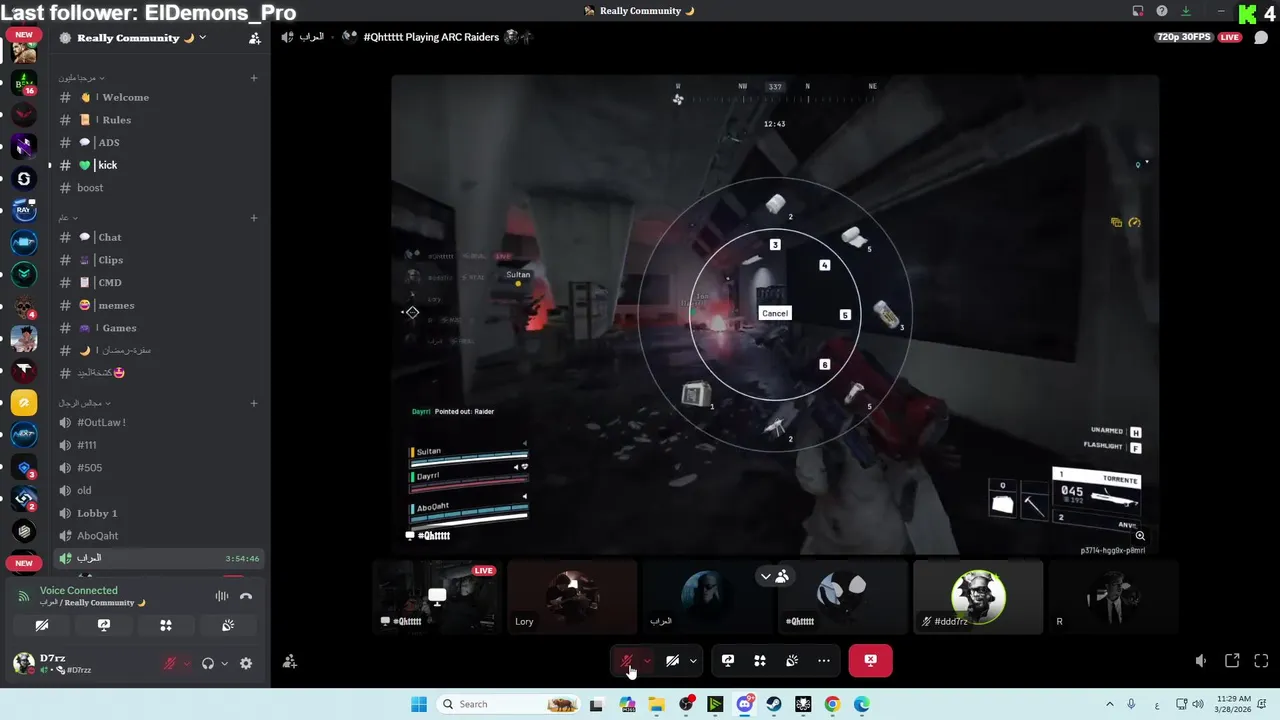The width and height of the screenshot is (1280, 720).
Task: Toggle deafen headphones next to D7rz
Action: 208,663
